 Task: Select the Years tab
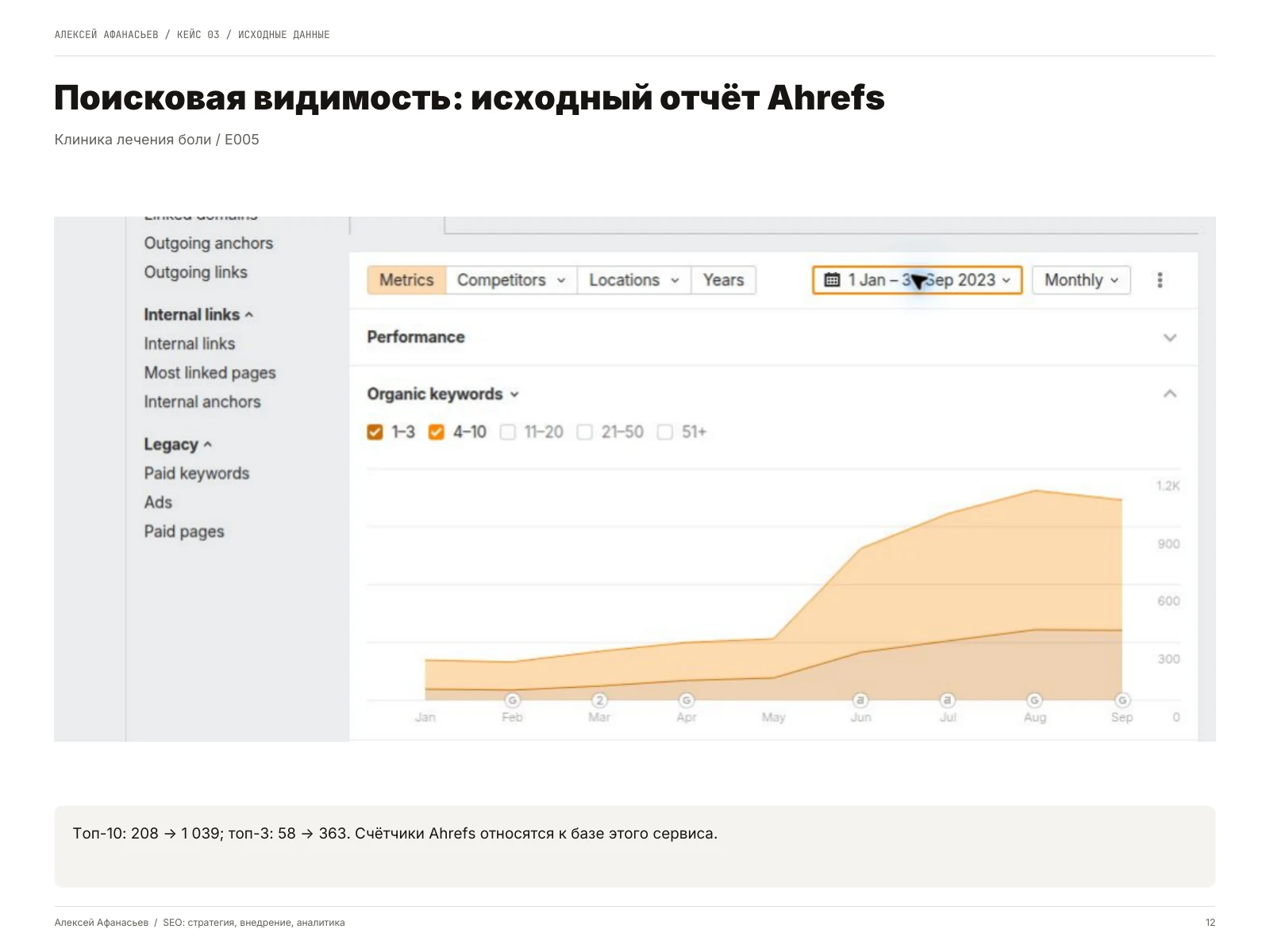coord(723,280)
